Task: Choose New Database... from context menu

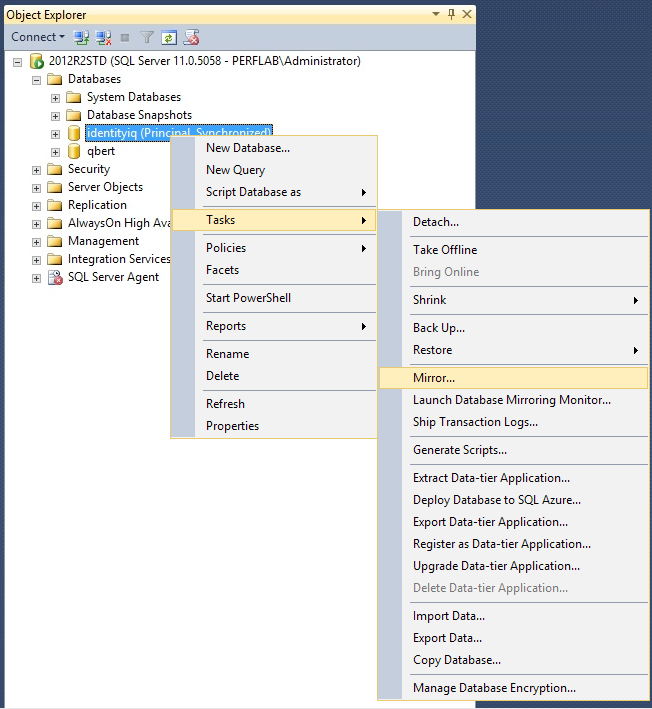Action: coord(274,148)
